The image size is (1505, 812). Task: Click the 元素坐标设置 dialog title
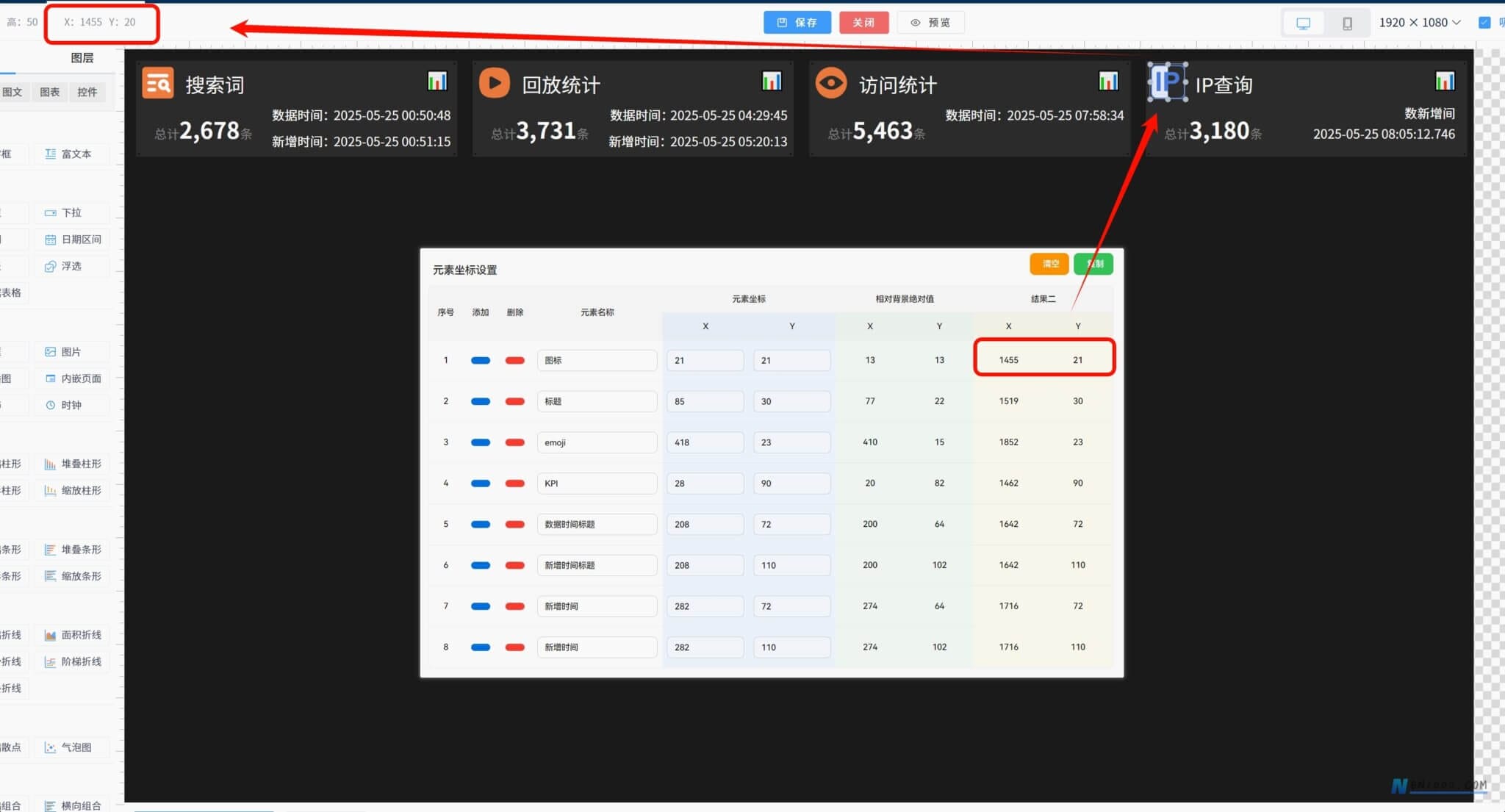[x=464, y=270]
